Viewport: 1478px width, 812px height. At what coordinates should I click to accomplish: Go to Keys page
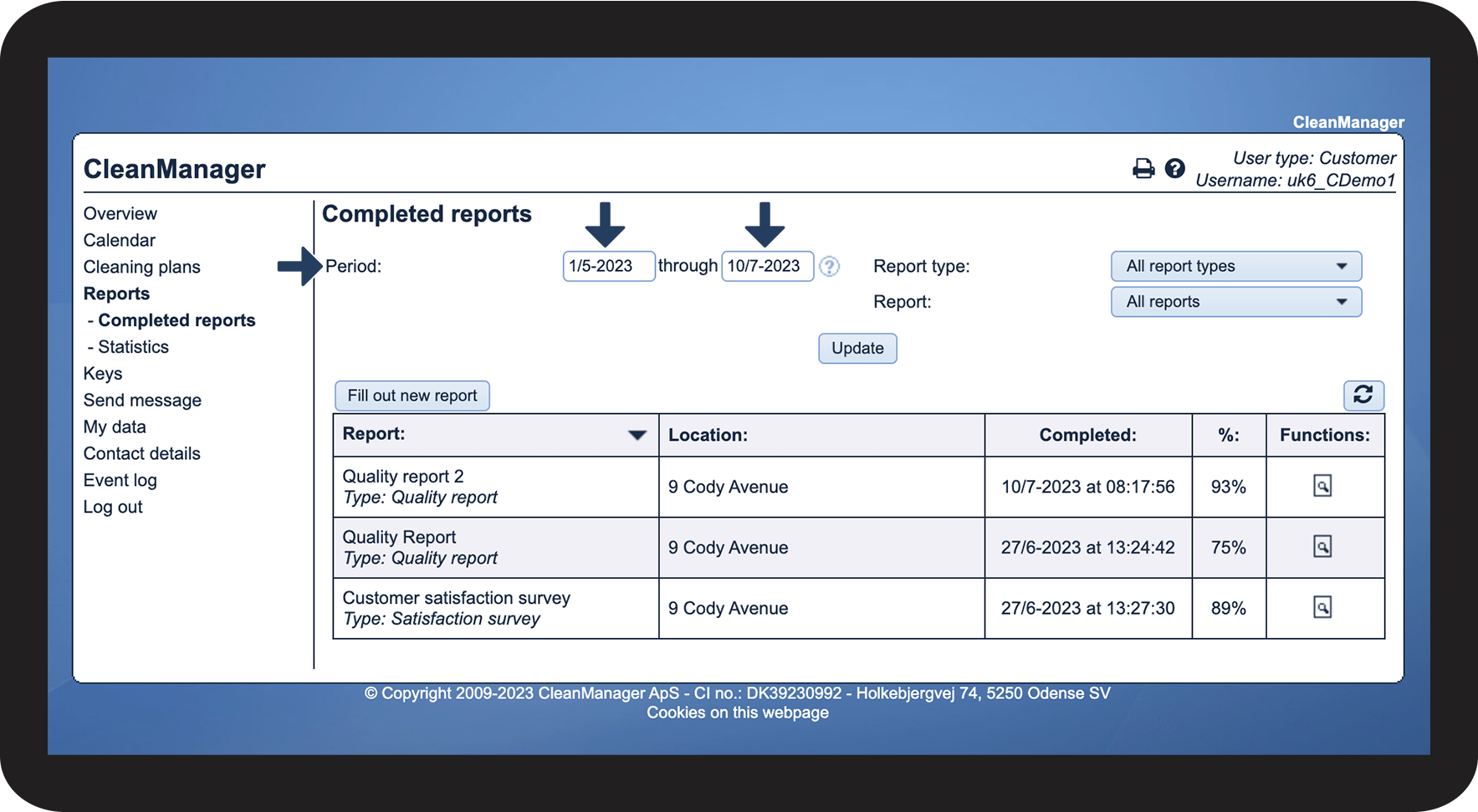[x=103, y=374]
